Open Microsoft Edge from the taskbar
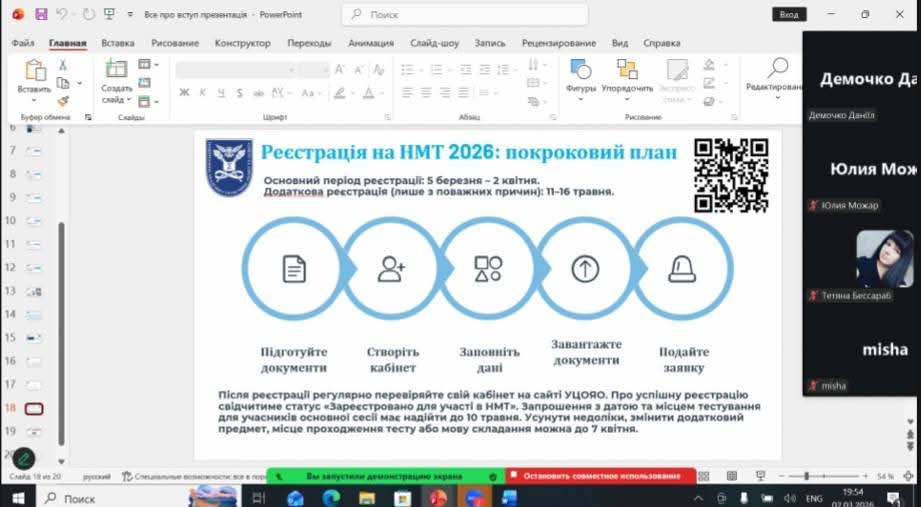Image resolution: width=921 pixels, height=507 pixels. coord(331,497)
